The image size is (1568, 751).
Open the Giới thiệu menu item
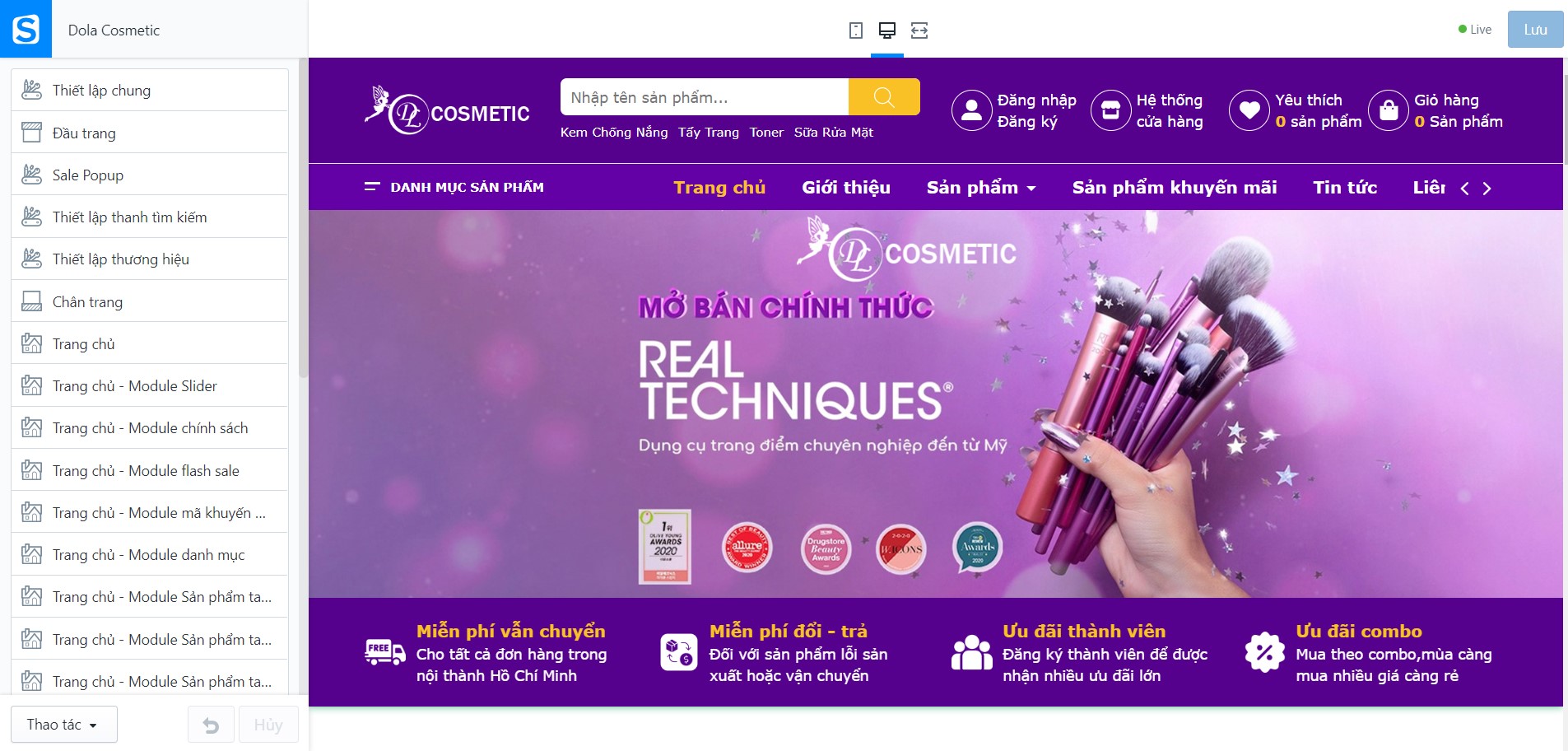pos(846,188)
